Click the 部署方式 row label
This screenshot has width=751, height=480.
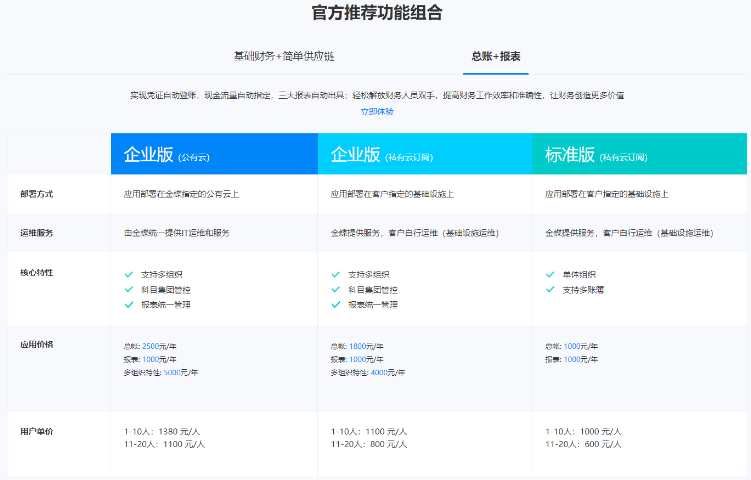pos(36,194)
